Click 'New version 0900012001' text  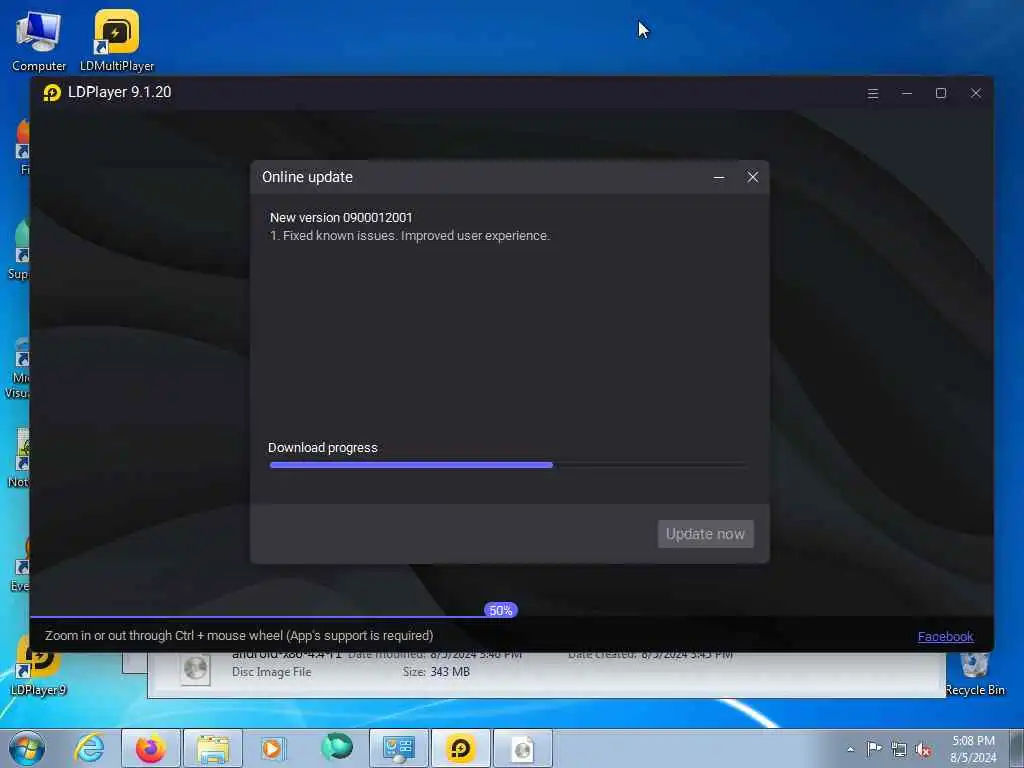click(x=341, y=217)
